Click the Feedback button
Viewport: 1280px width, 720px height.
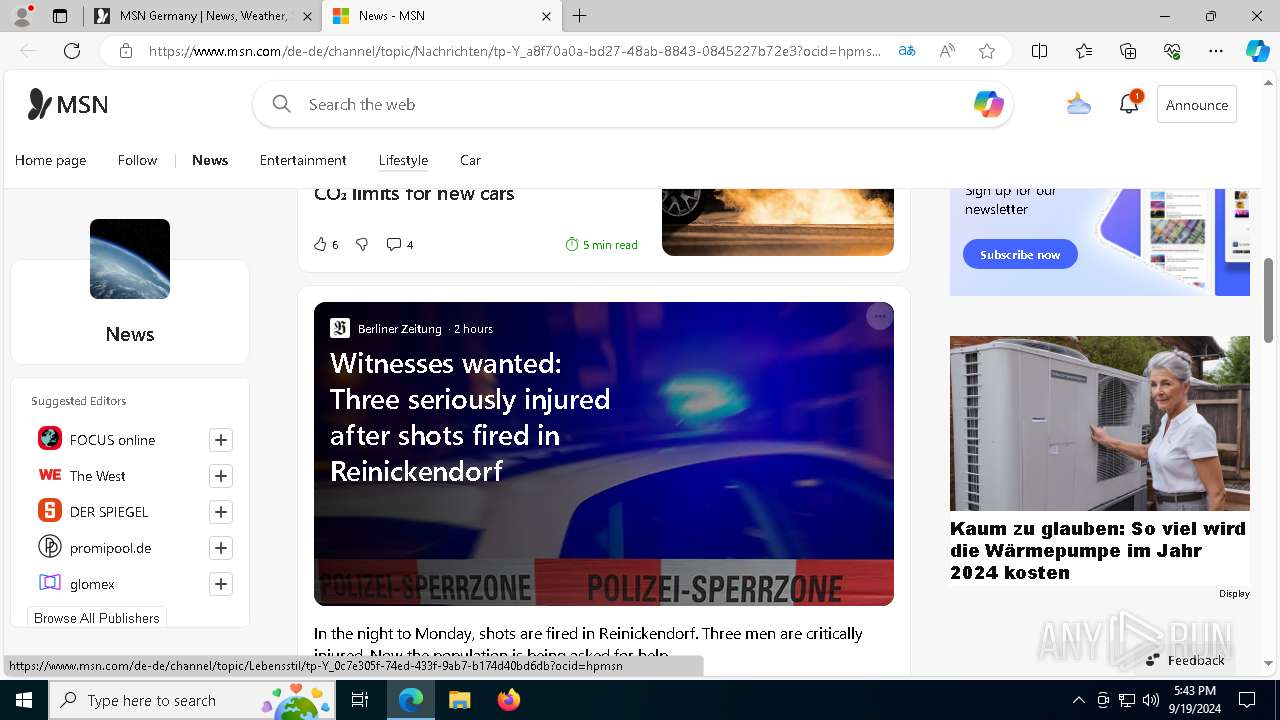tap(1185, 660)
